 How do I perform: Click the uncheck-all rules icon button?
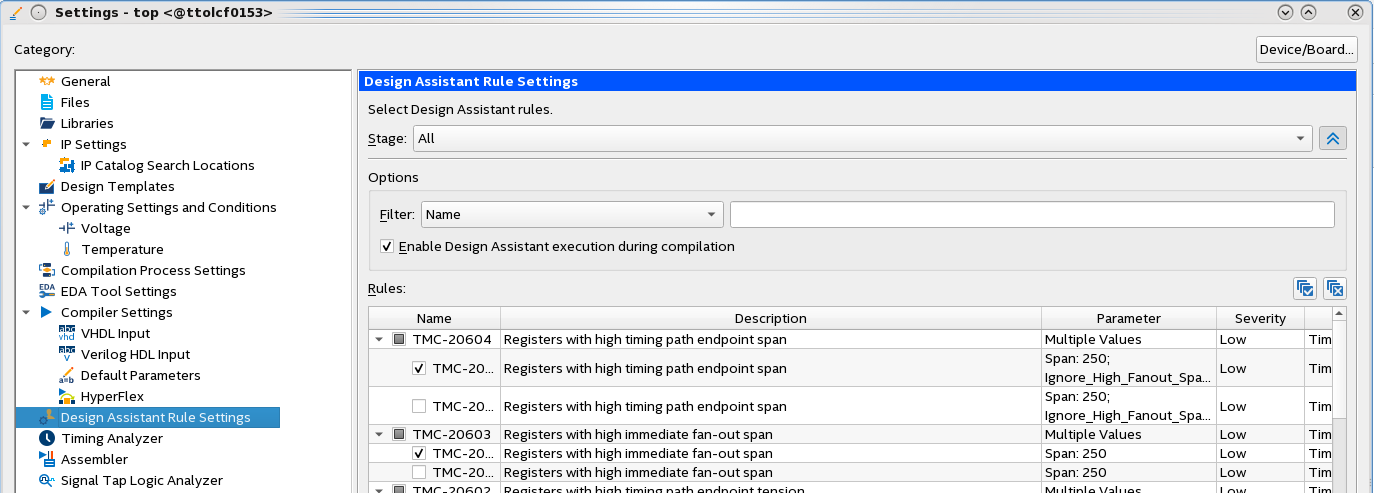[x=1335, y=289]
